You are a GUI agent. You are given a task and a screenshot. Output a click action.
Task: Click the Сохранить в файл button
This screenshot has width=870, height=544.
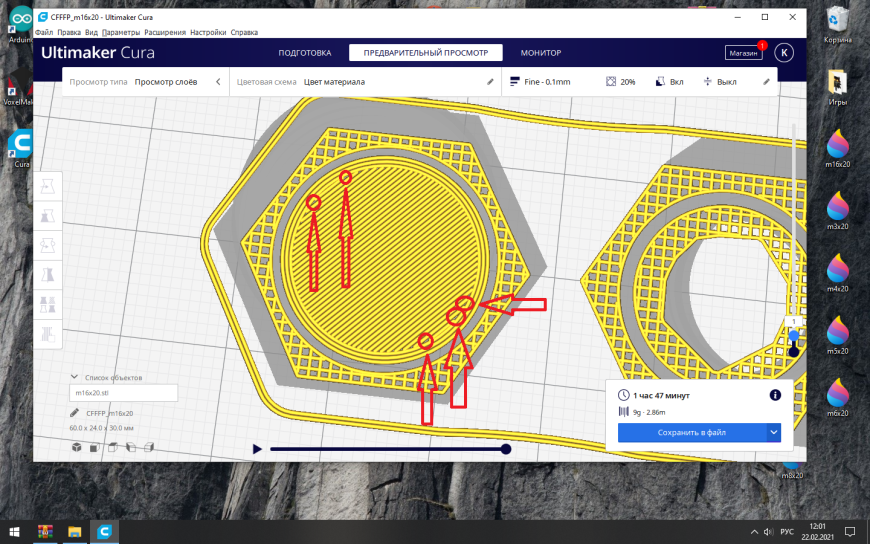692,432
